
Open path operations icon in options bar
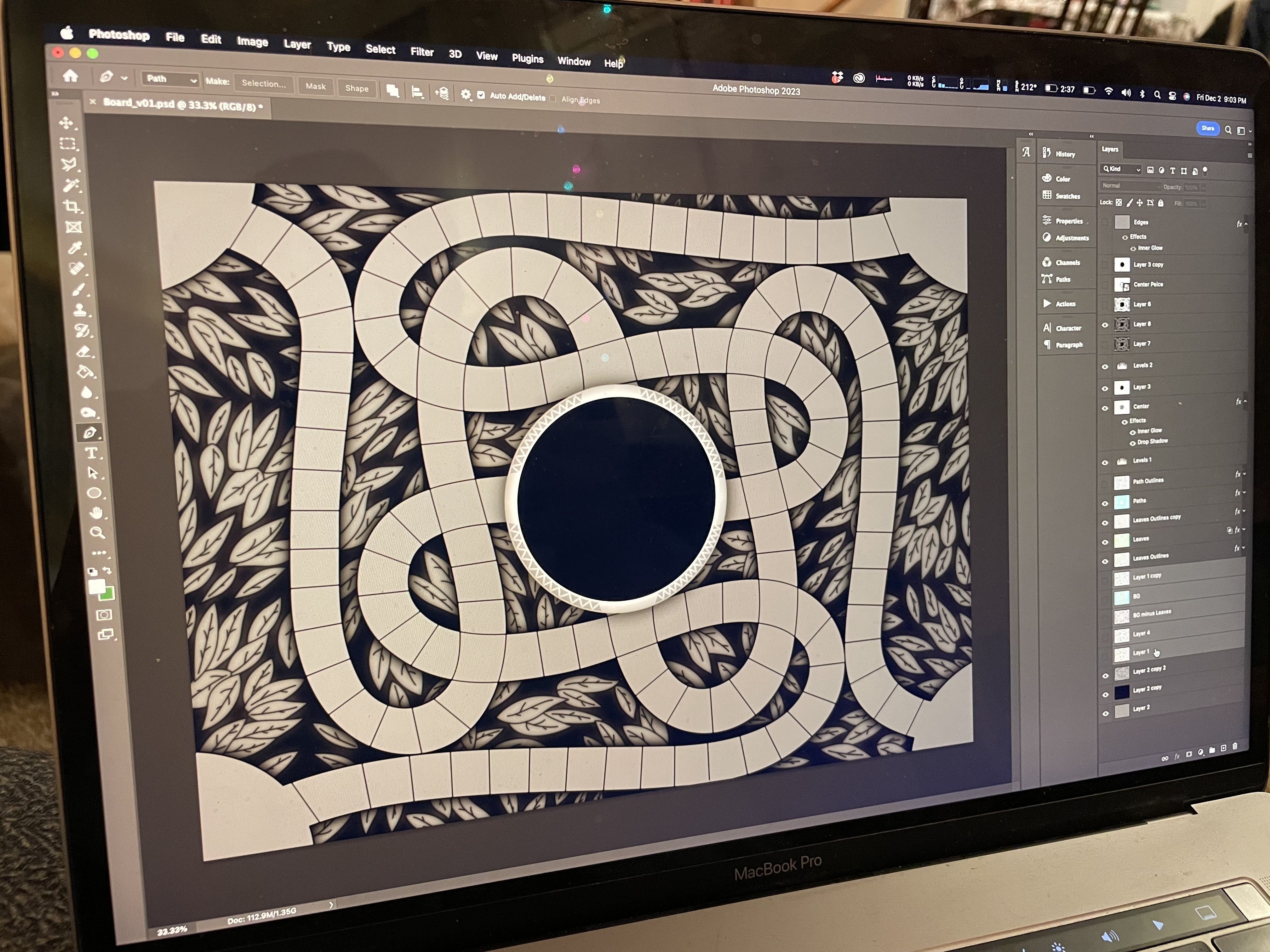pyautogui.click(x=393, y=91)
